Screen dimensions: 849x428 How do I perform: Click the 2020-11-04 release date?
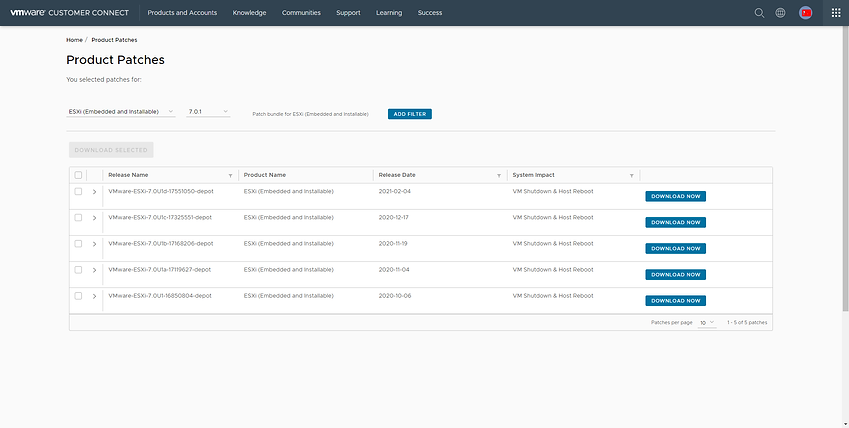coord(394,270)
